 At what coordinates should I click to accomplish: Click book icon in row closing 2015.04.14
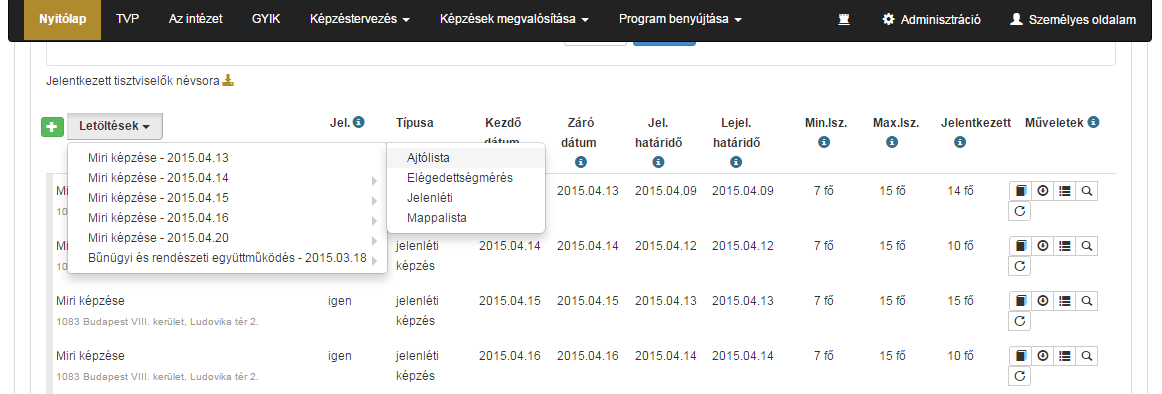tap(1020, 246)
